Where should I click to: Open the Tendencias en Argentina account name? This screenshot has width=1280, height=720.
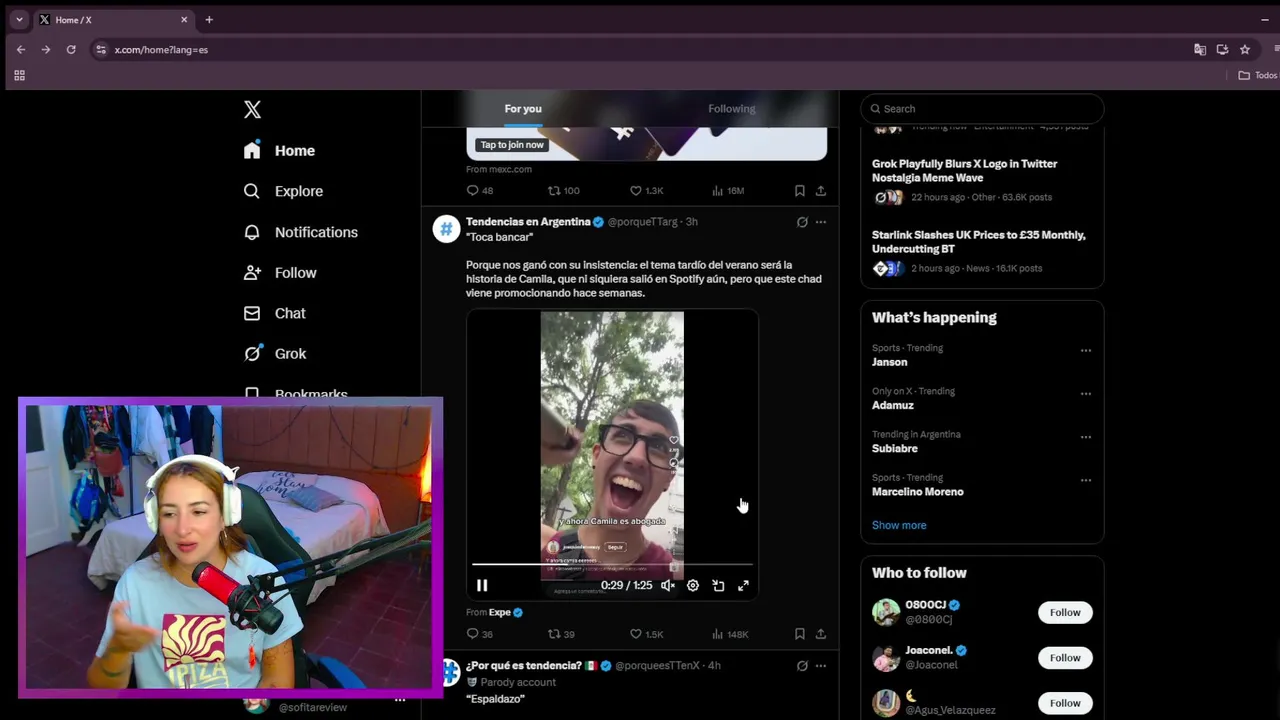coord(528,222)
